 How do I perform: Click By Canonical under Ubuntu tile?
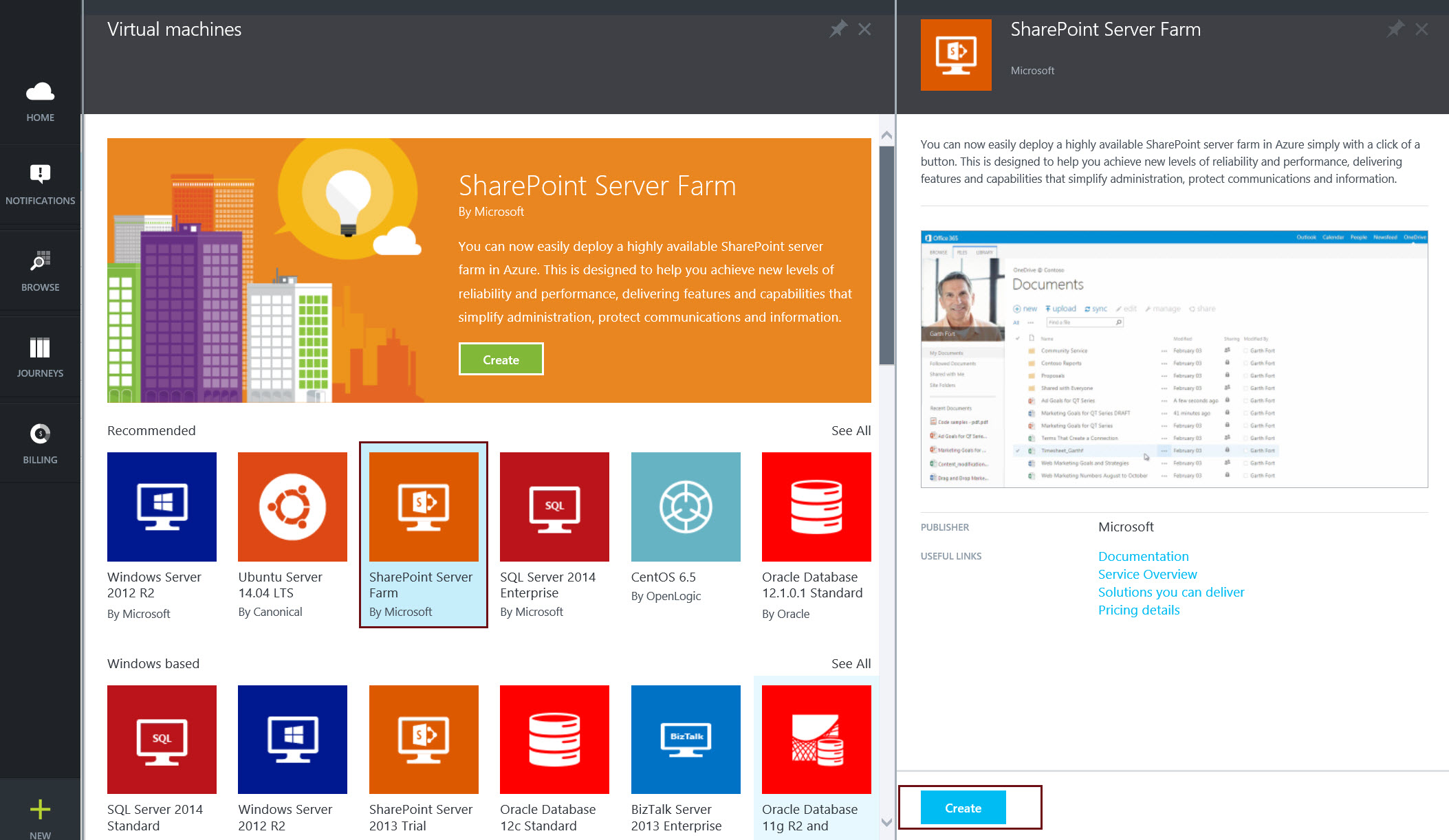click(x=270, y=612)
